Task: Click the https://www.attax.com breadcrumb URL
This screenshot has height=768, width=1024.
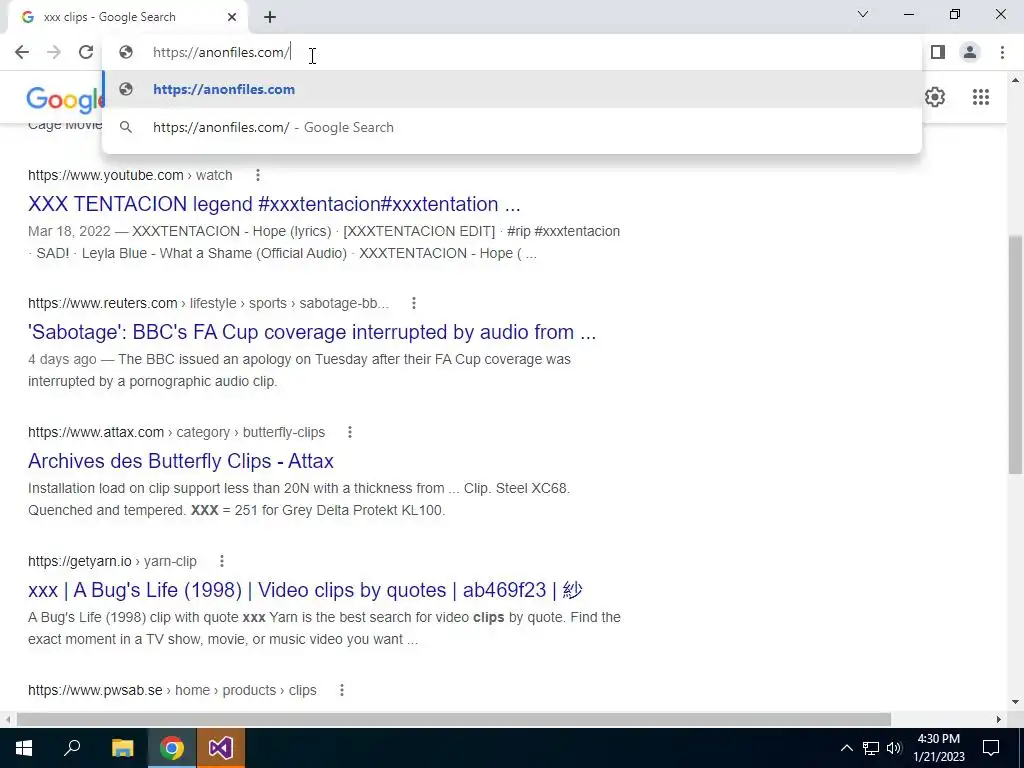Action: point(176,432)
